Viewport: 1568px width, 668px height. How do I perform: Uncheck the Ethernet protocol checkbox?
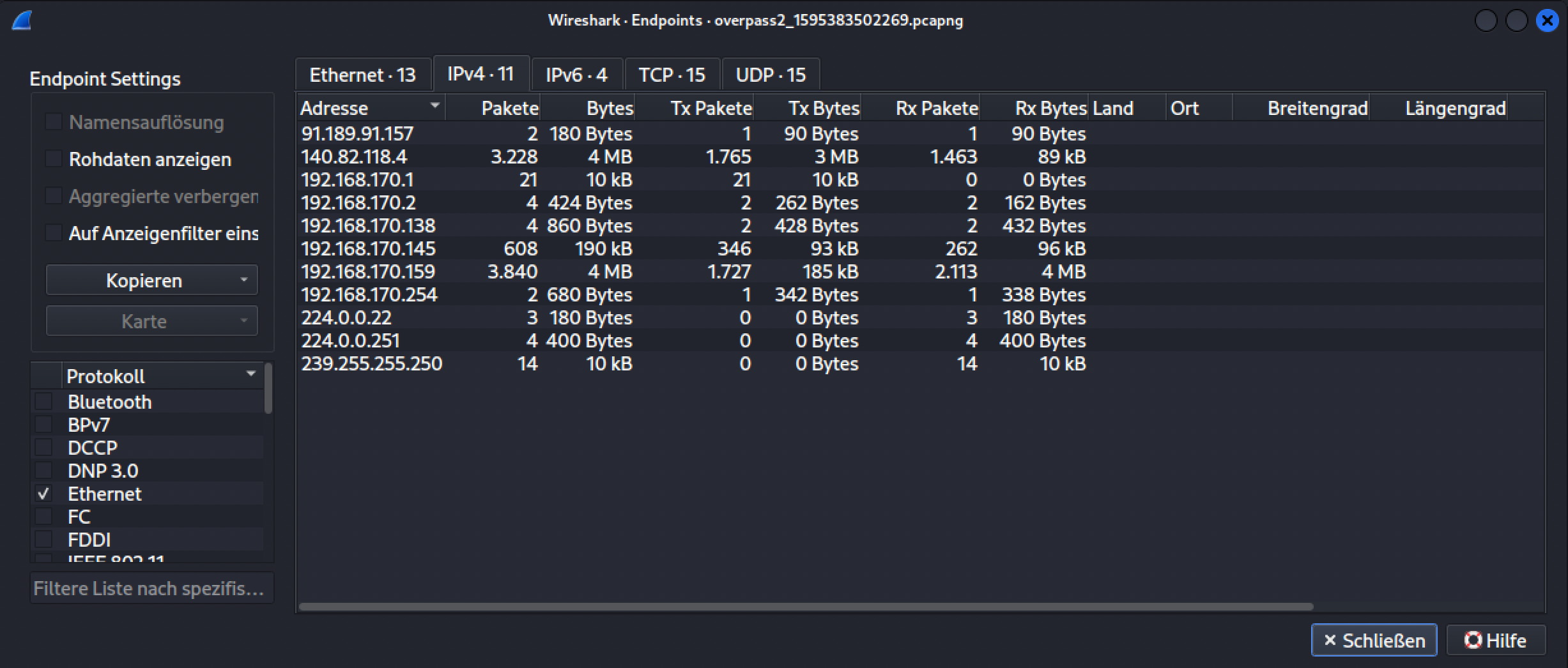pyautogui.click(x=43, y=493)
